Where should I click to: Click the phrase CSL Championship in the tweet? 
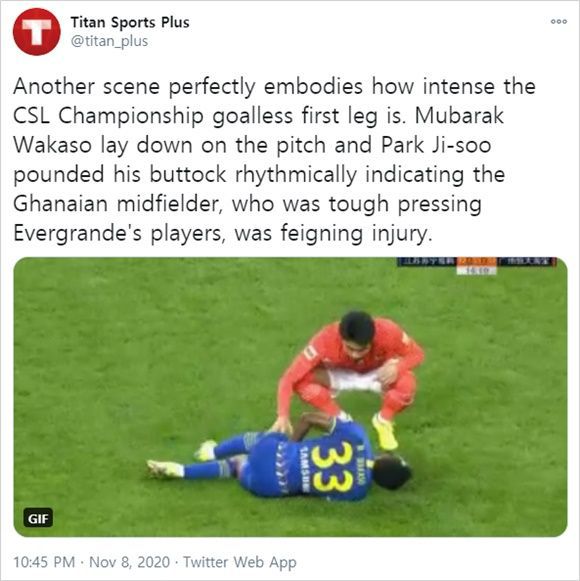point(108,117)
